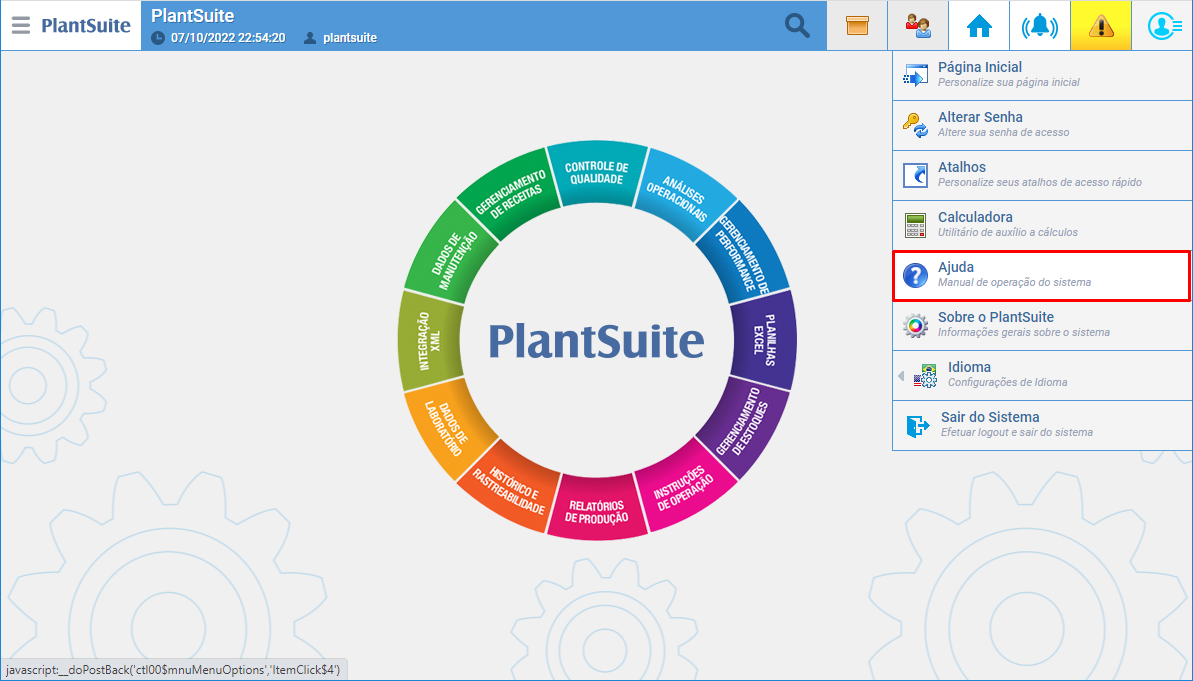The height and width of the screenshot is (681, 1193).
Task: Click the Ajuda question mark icon
Action: (x=915, y=275)
